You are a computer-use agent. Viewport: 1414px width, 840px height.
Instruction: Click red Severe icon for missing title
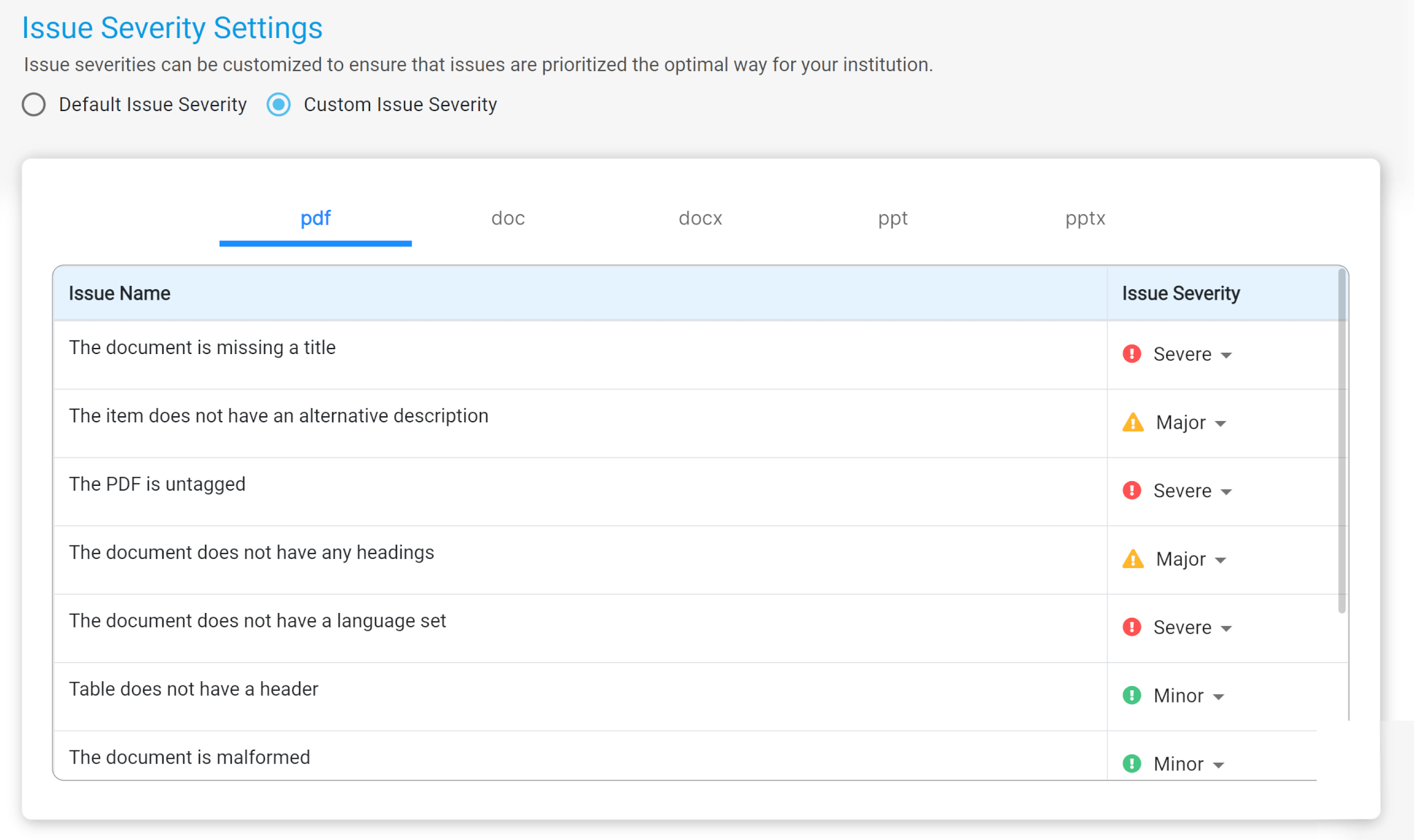click(x=1132, y=354)
